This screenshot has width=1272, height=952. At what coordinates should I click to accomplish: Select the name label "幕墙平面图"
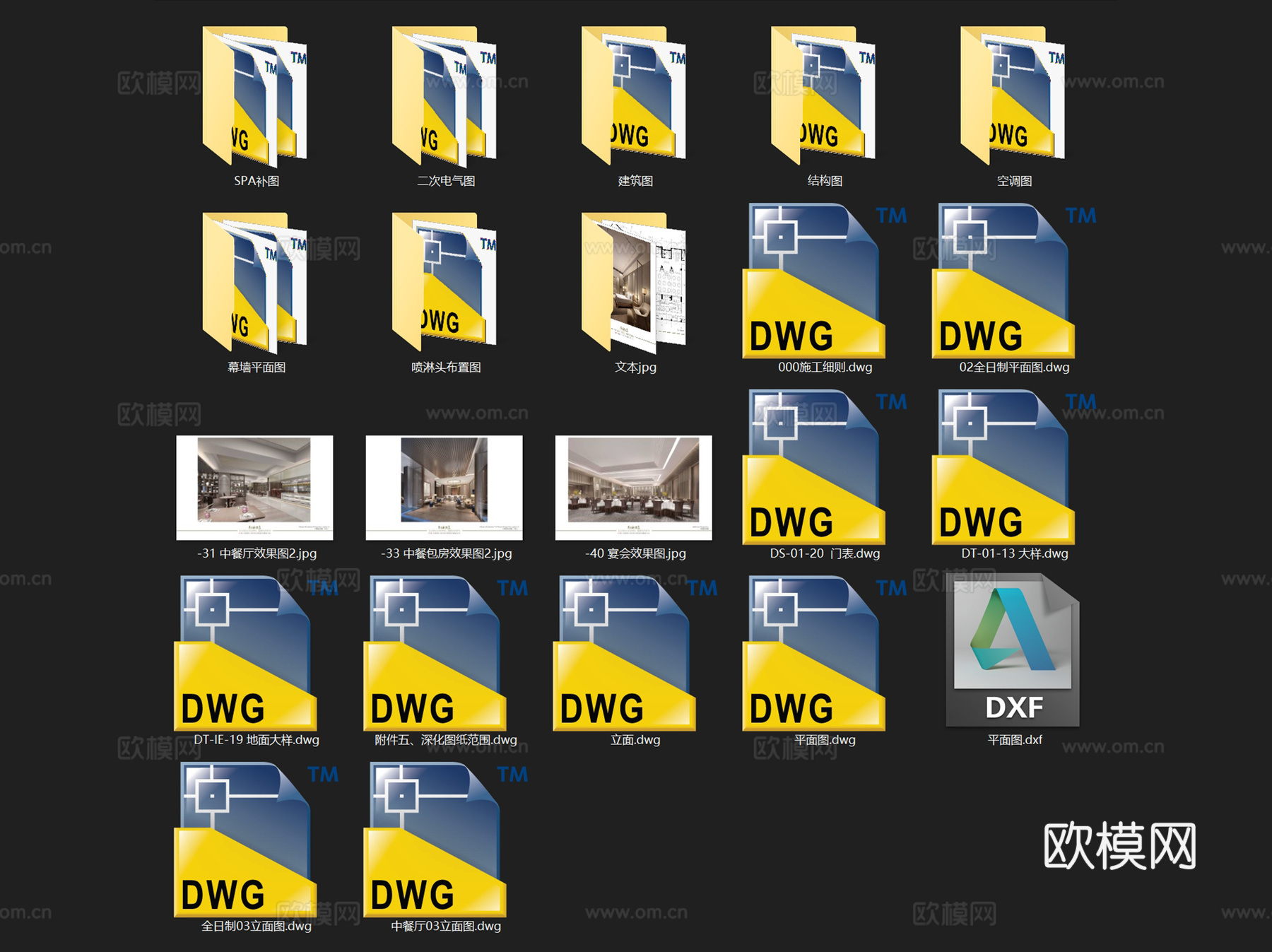[257, 368]
